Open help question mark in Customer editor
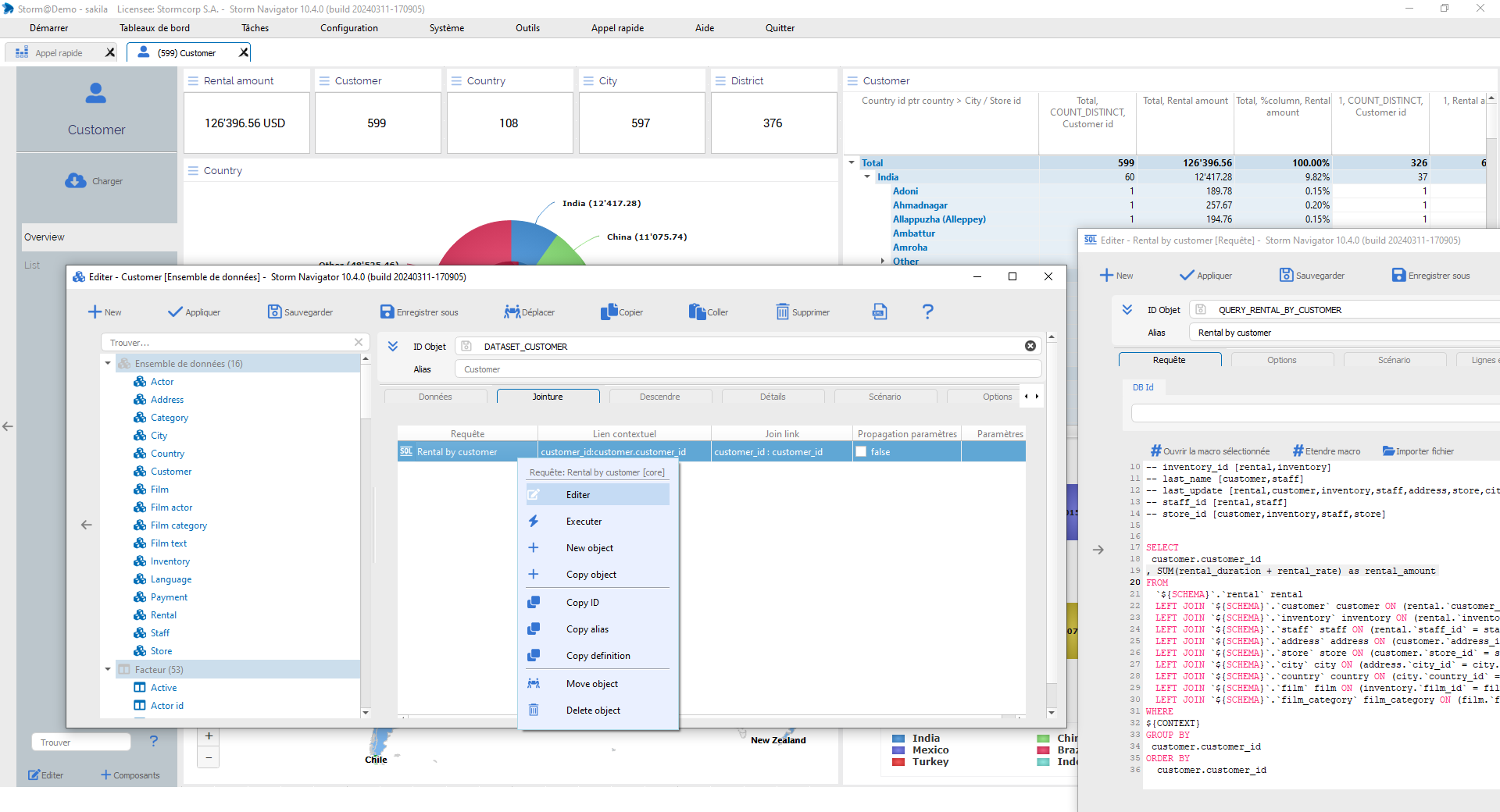The width and height of the screenshot is (1500, 812). pos(927,312)
